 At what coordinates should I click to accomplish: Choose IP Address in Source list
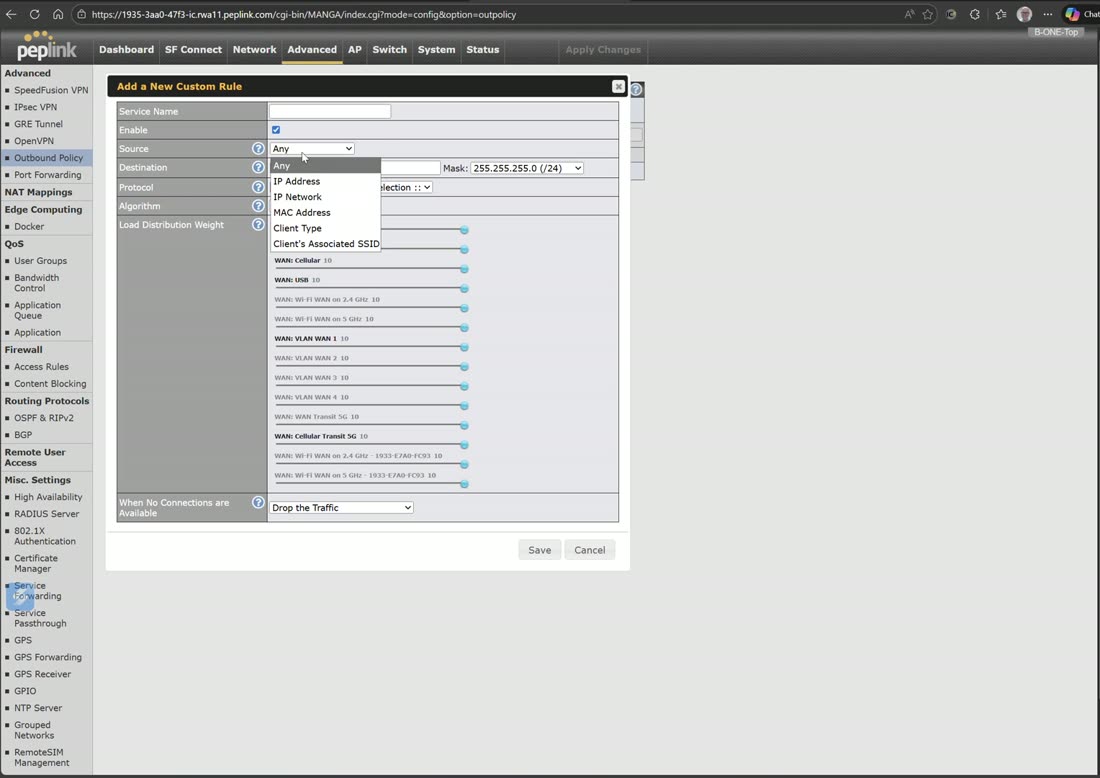[x=326, y=181]
